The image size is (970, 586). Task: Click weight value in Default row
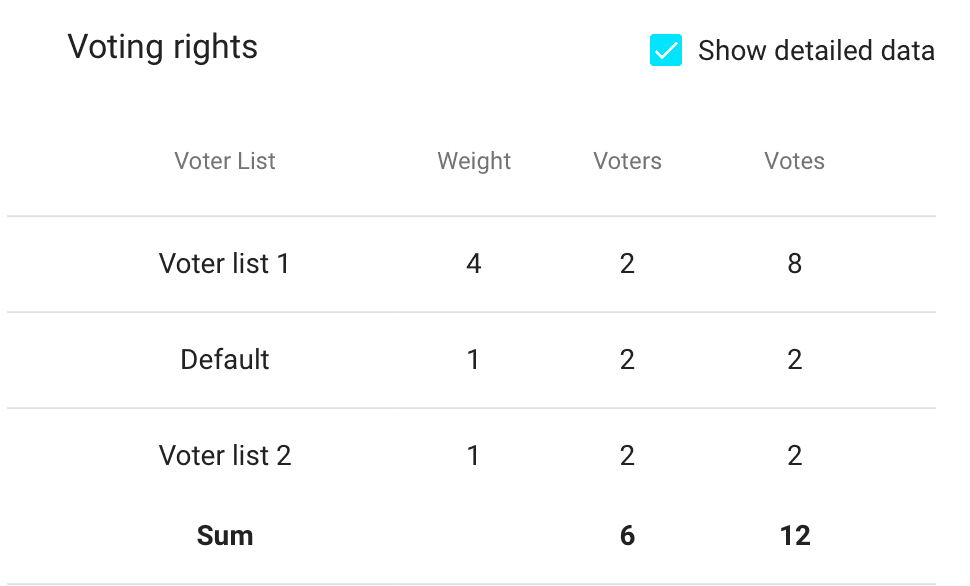[474, 360]
